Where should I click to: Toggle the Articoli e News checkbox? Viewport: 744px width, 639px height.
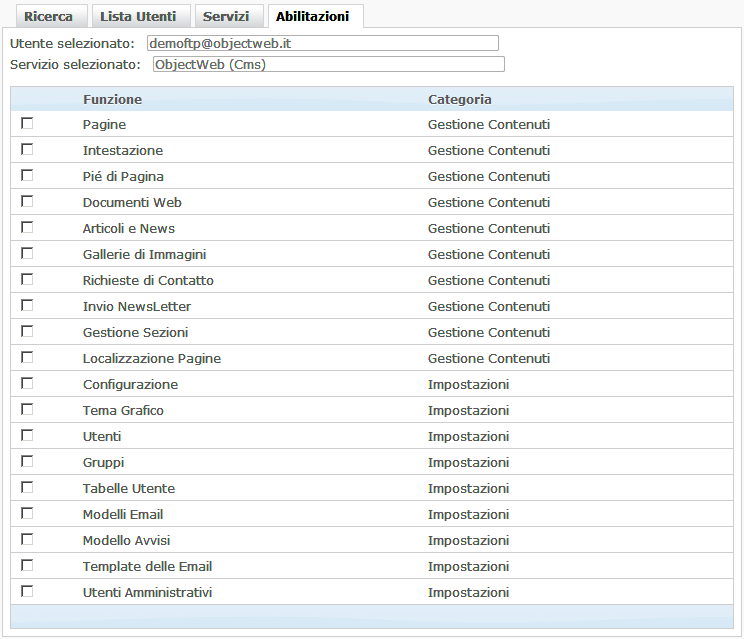pyautogui.click(x=27, y=227)
